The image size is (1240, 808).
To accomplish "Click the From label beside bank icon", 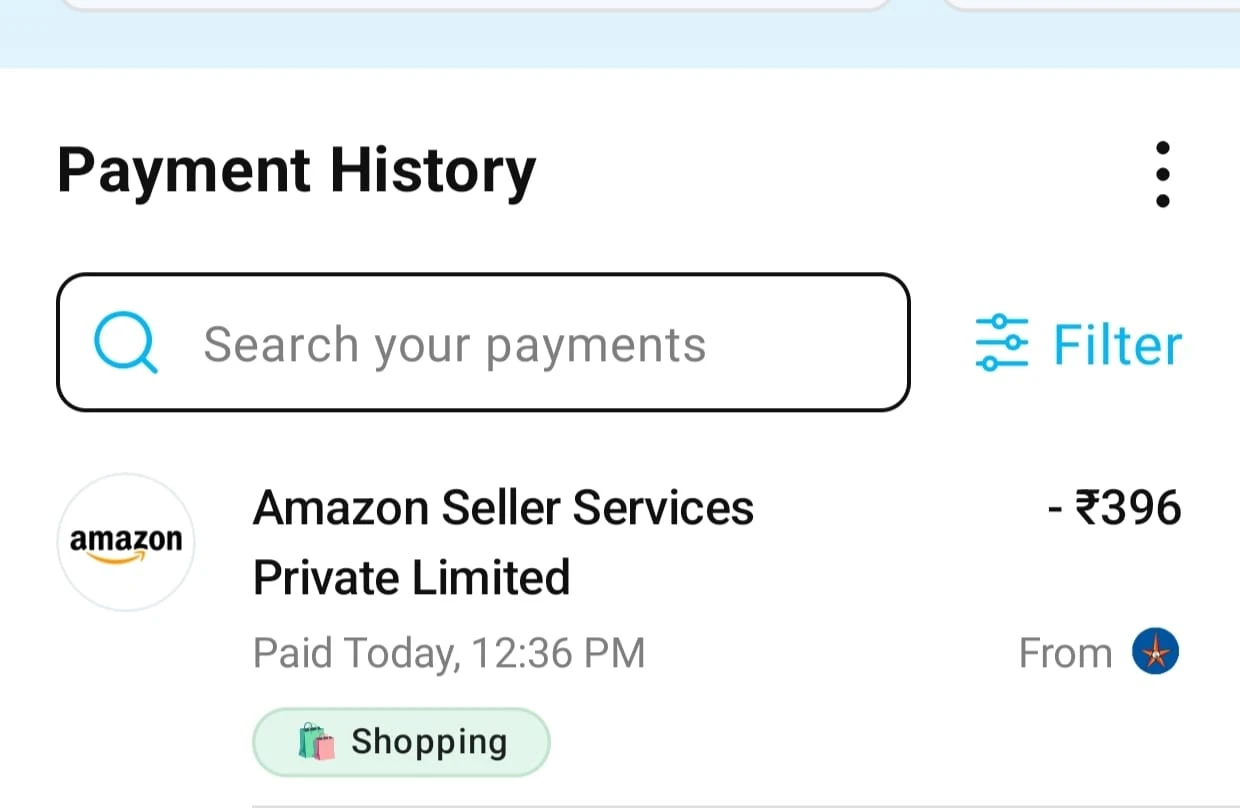I will pyautogui.click(x=1065, y=653).
